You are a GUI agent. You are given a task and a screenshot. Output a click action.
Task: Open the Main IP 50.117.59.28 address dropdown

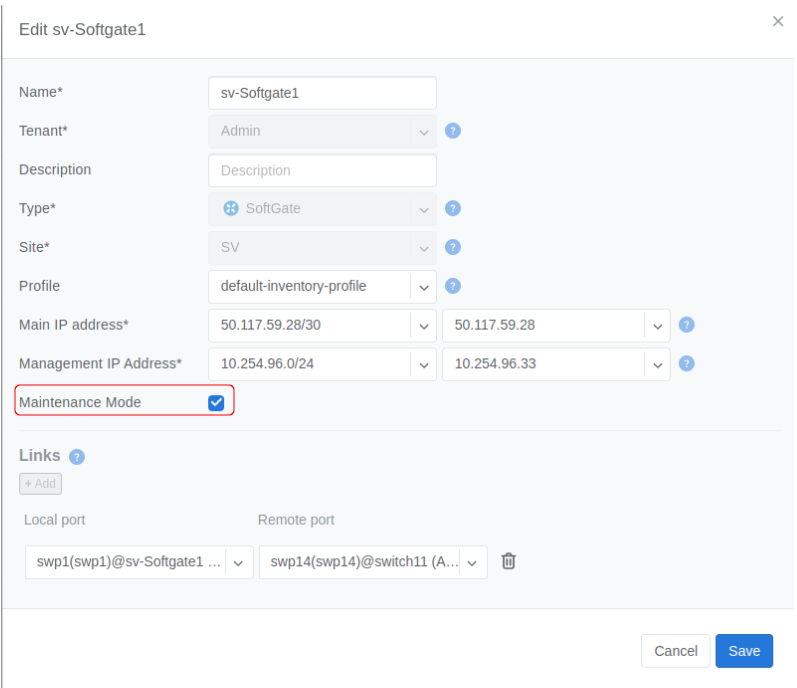pos(657,326)
